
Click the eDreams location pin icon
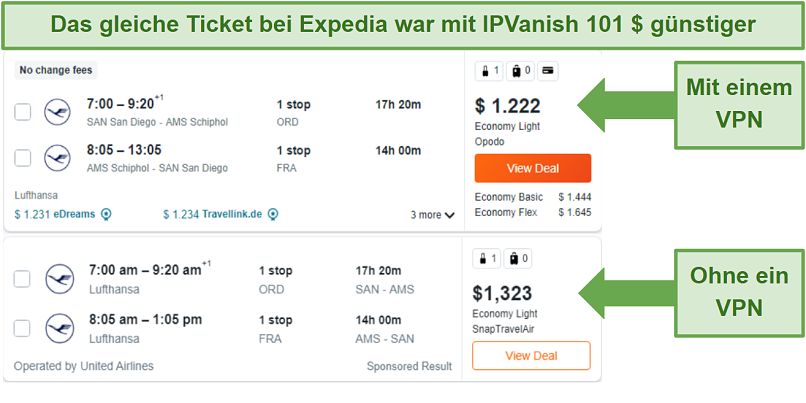click(x=106, y=214)
